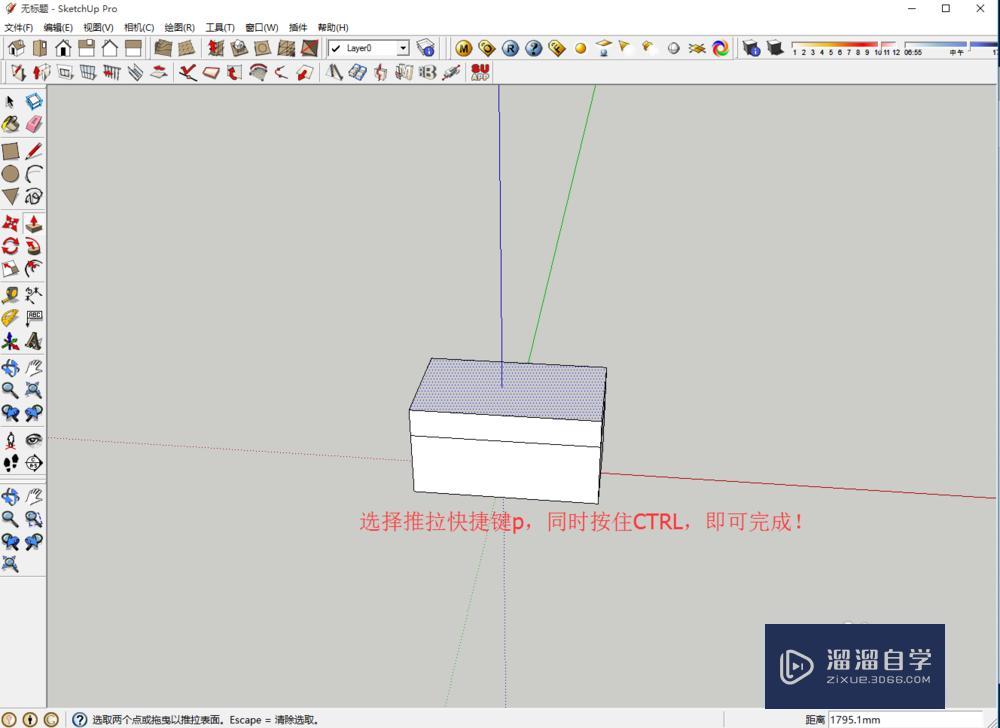1000x728 pixels.
Task: Select the Position Camera tool
Action: click(x=10, y=440)
